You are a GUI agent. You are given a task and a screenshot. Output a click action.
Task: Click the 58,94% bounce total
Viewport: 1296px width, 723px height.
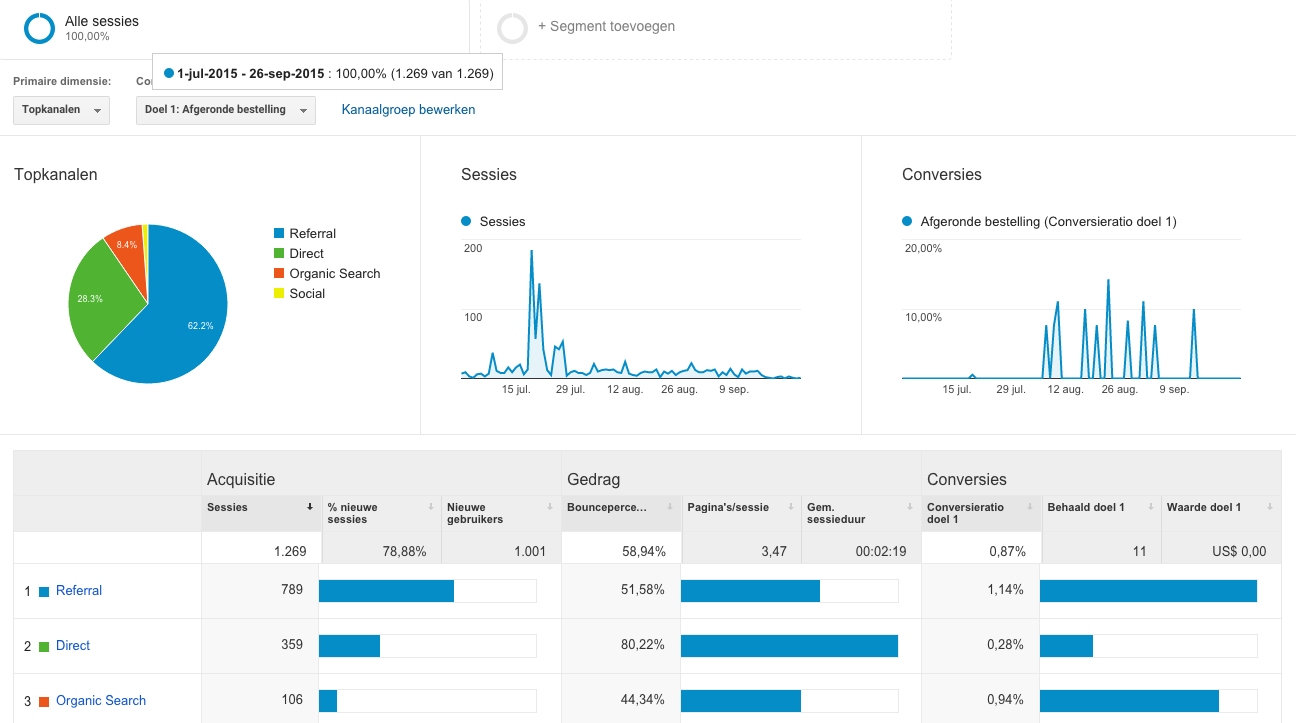(x=643, y=551)
